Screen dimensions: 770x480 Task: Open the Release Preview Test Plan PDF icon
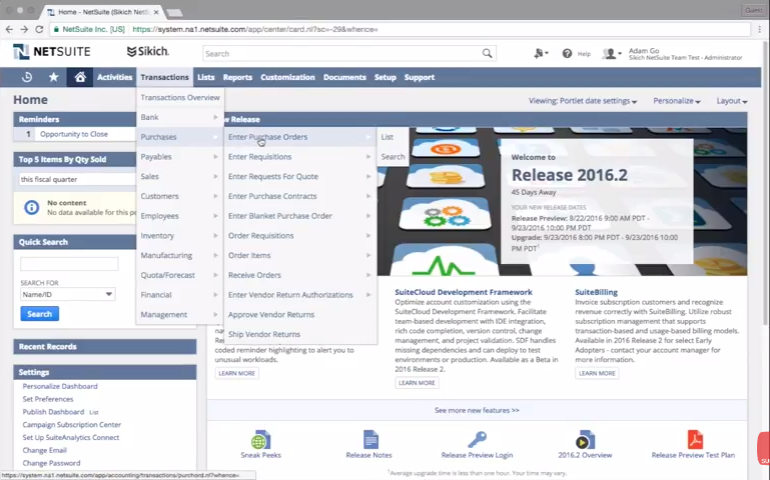[x=693, y=440]
